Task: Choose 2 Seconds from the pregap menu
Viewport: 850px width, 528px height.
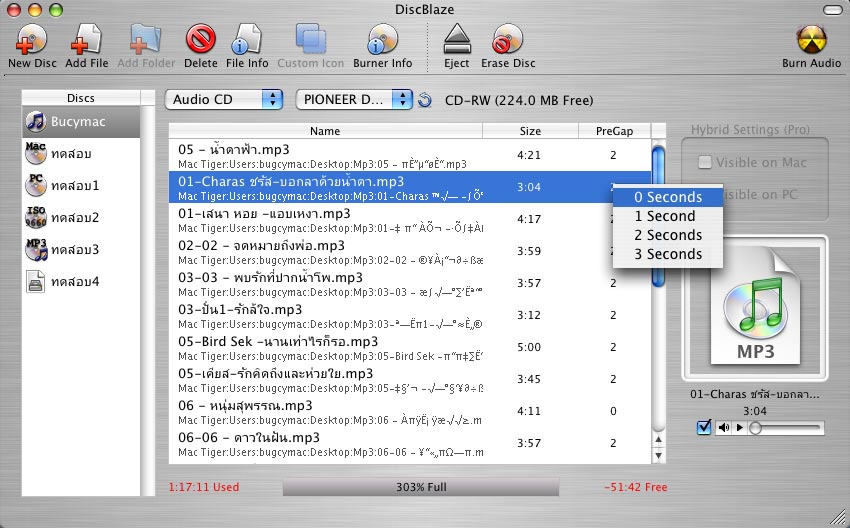Action: pos(668,235)
